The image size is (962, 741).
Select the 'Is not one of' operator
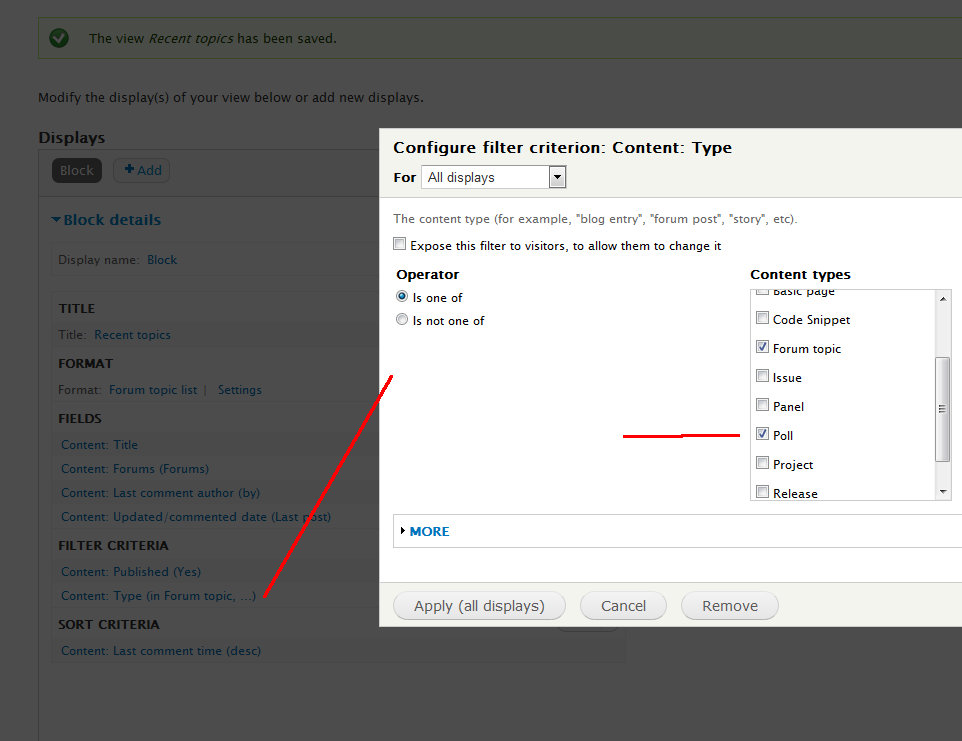402,320
